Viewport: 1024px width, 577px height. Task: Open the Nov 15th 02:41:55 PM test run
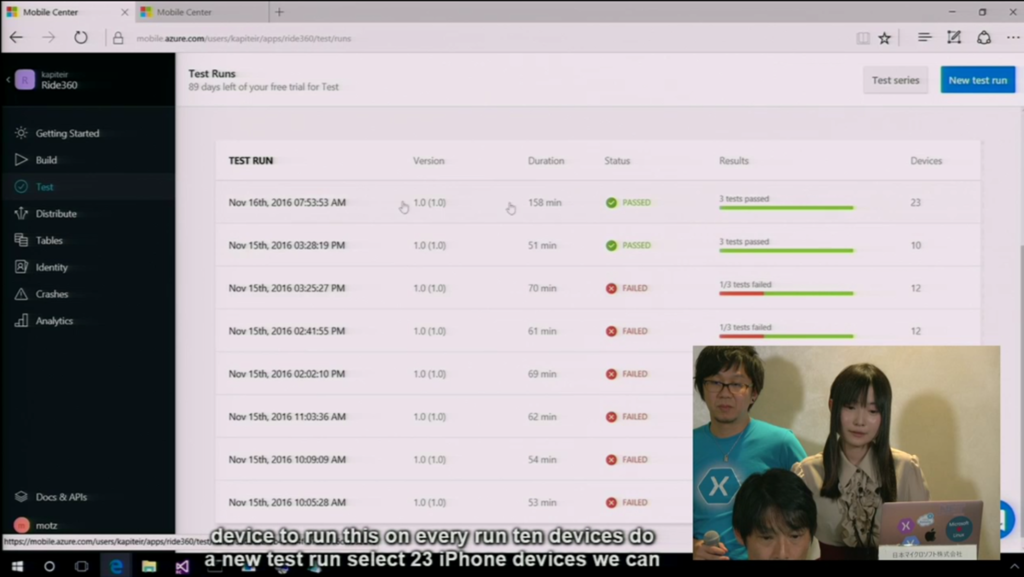coord(598,331)
